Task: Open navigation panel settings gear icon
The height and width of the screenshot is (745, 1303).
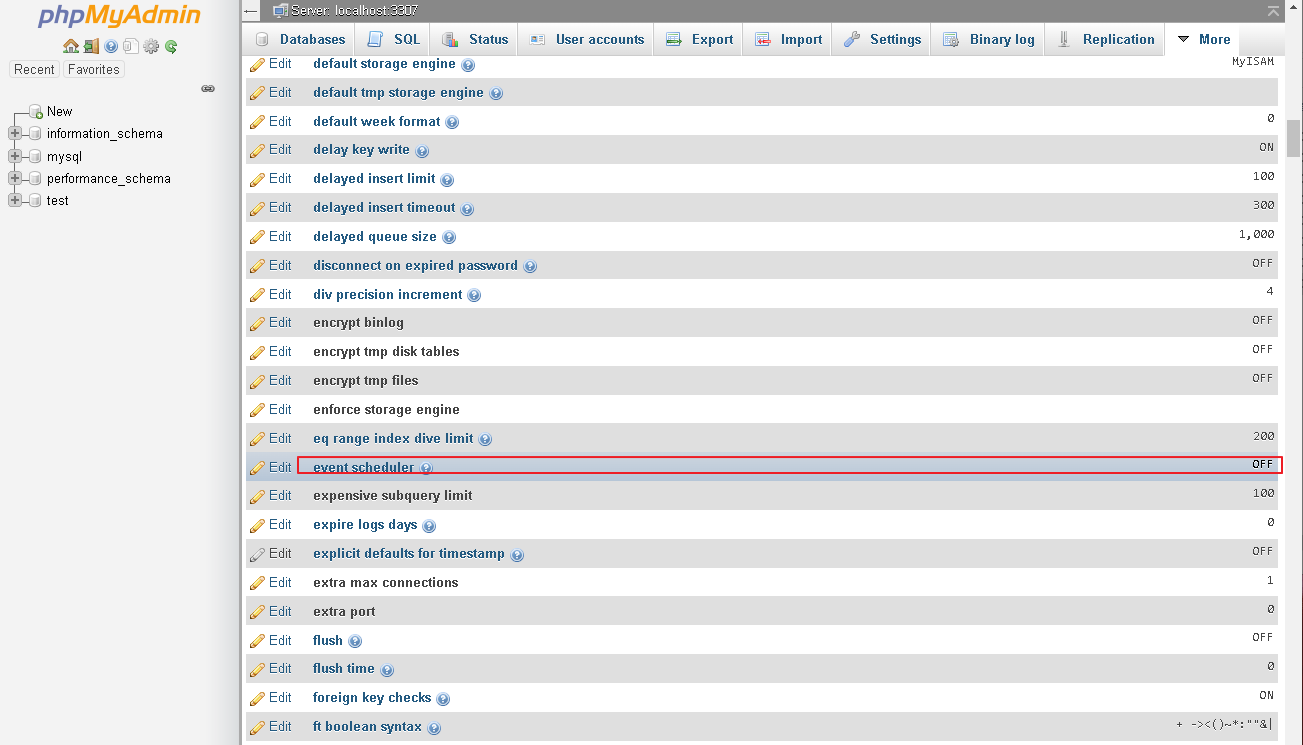Action: tap(151, 46)
